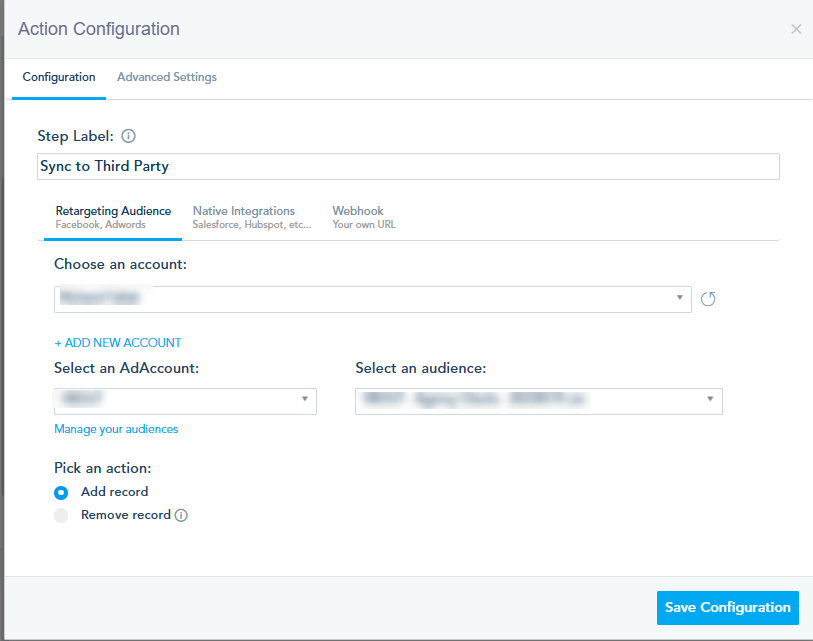The image size is (813, 641).
Task: Click the Step Label info icon
Action: [128, 136]
